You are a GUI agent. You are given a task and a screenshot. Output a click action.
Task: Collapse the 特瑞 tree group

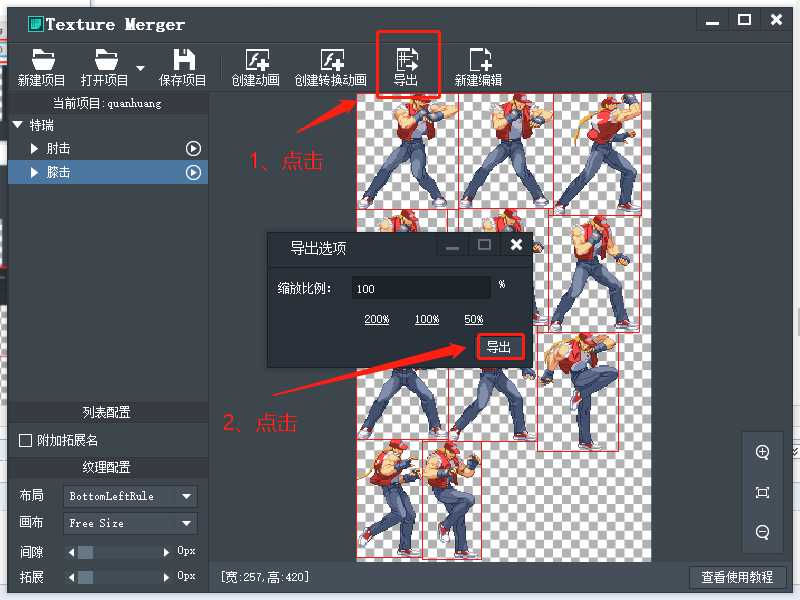[18, 124]
